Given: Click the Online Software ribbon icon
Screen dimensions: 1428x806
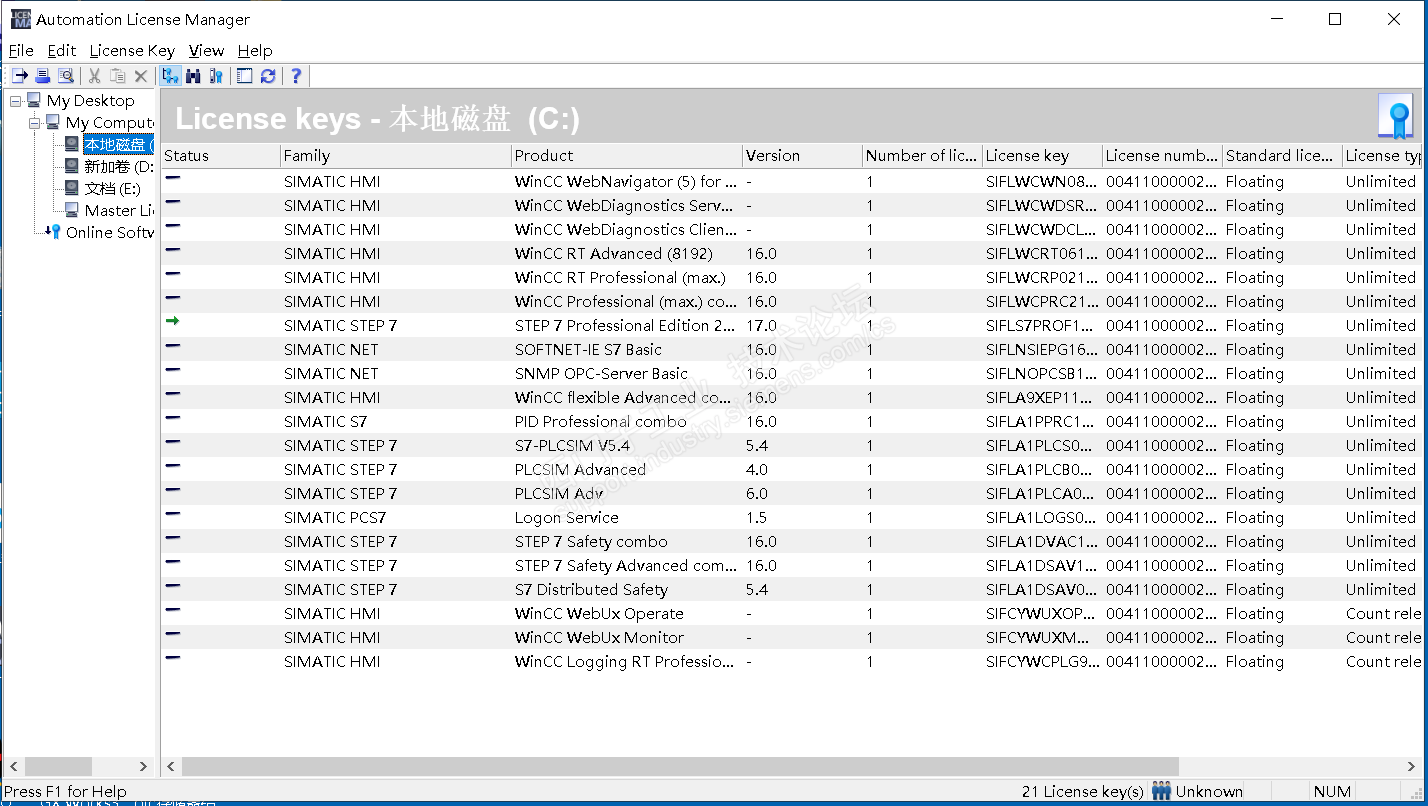Looking at the screenshot, I should (x=53, y=232).
